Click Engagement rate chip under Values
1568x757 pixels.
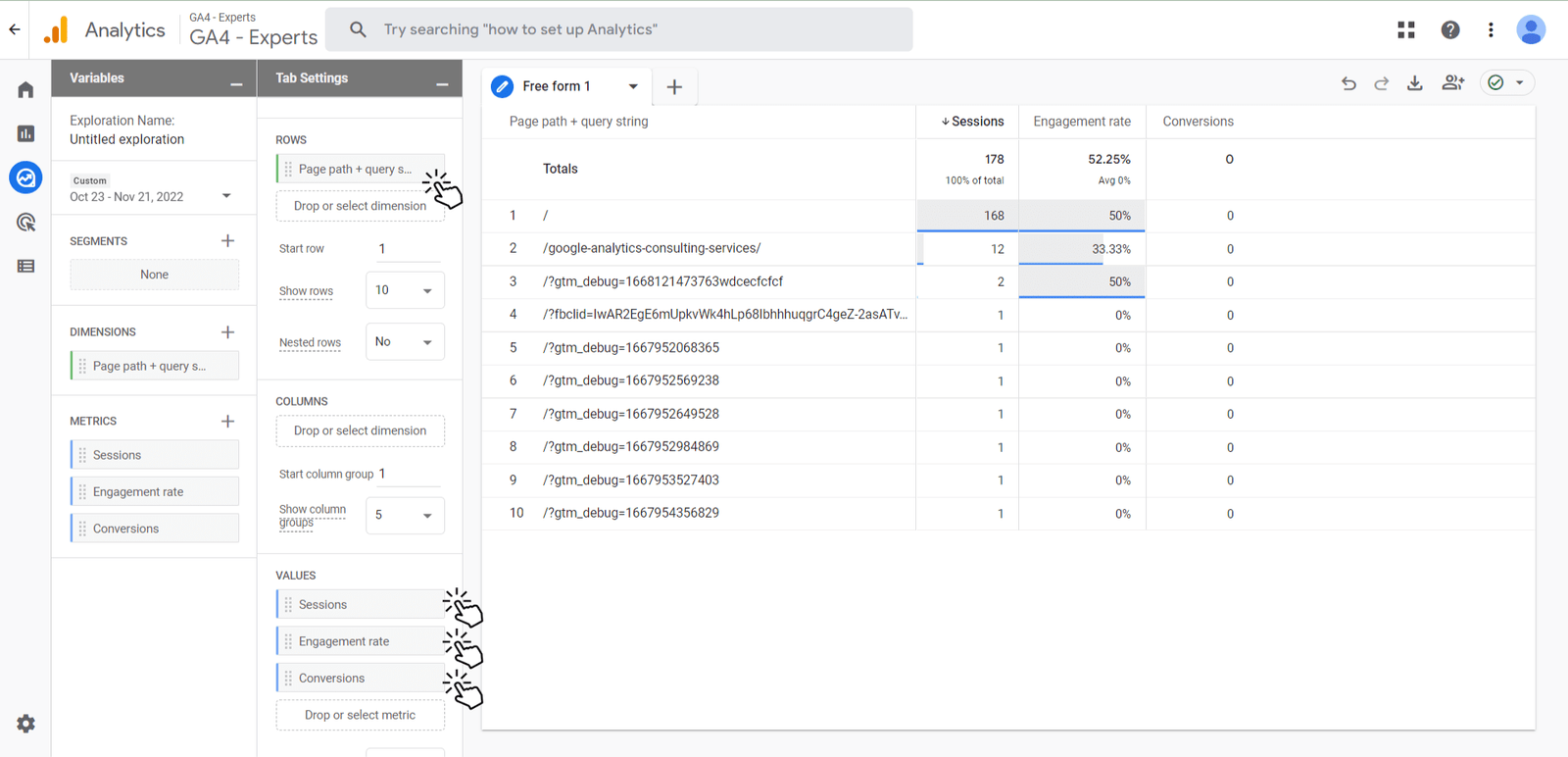pyautogui.click(x=360, y=641)
